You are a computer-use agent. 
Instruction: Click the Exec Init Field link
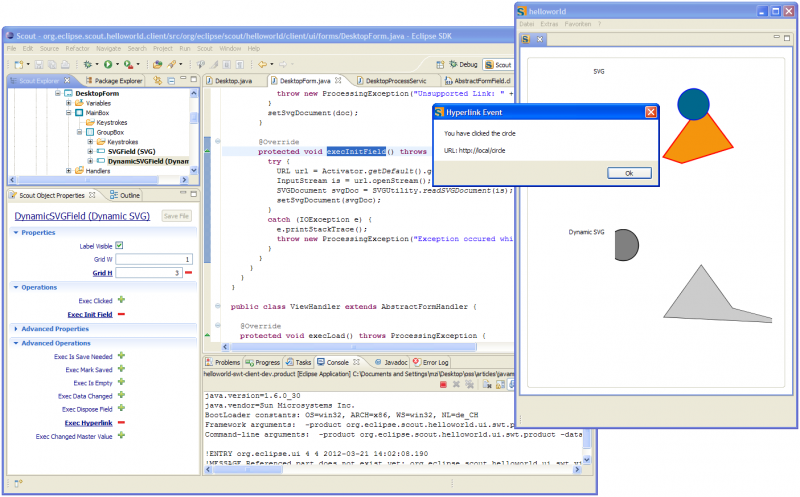click(90, 314)
